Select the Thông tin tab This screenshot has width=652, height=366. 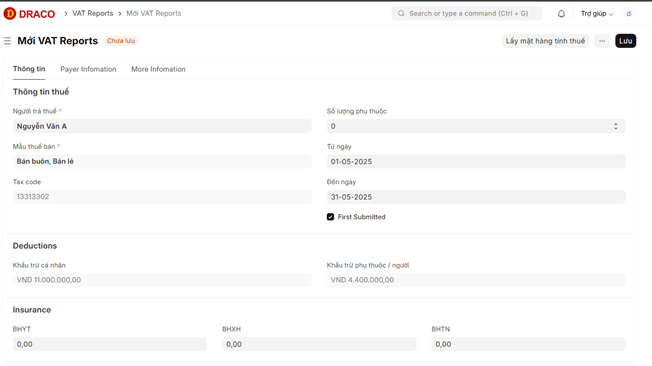pyautogui.click(x=29, y=69)
